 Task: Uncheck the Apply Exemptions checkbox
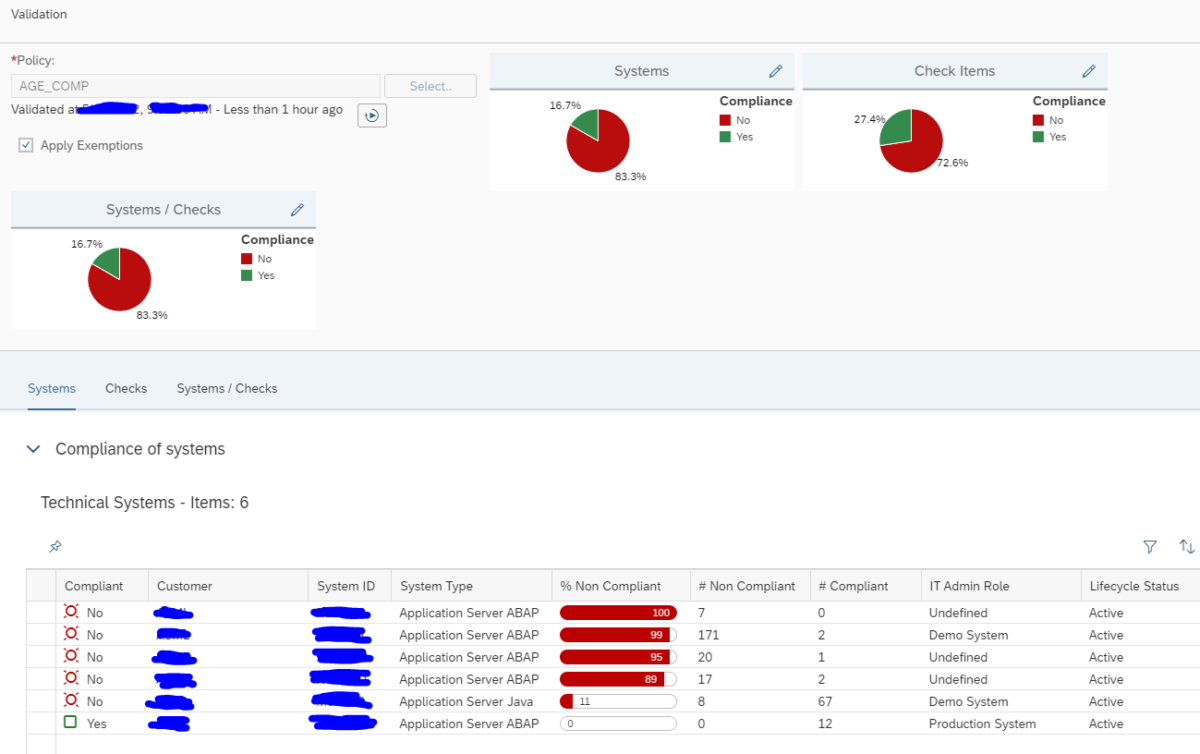coord(25,145)
